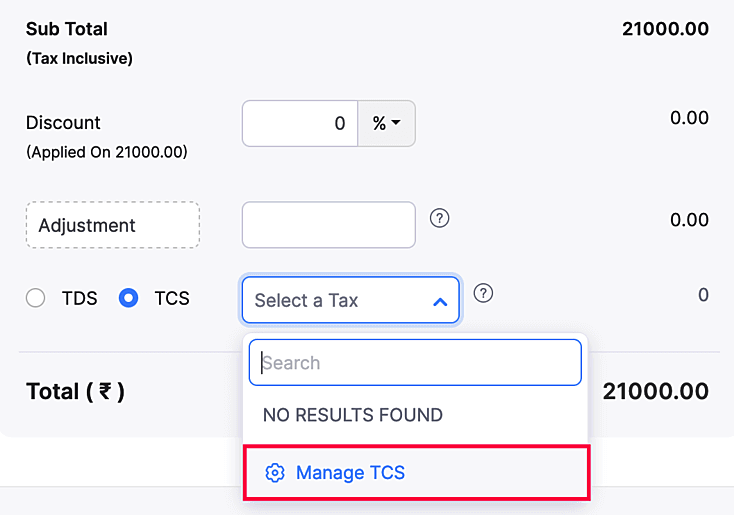Select the TCS radio button

click(x=128, y=298)
